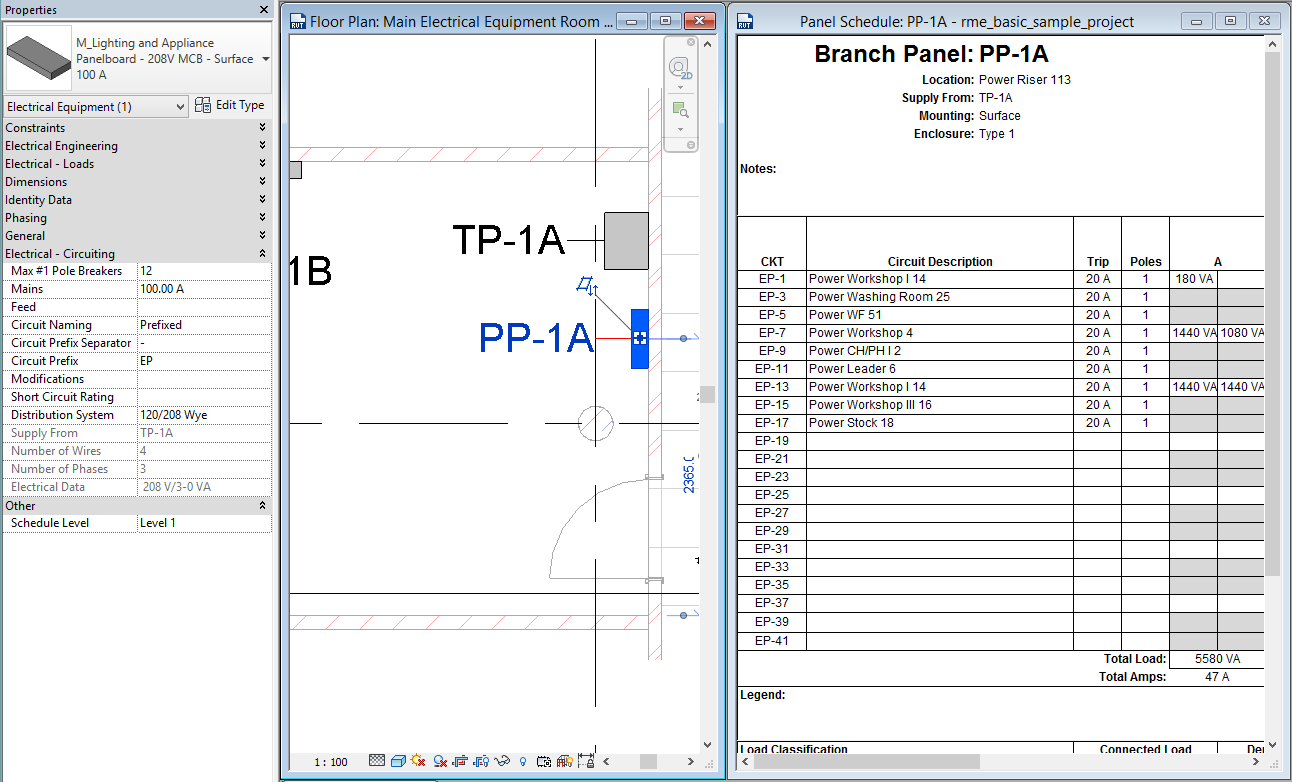Enable Shadows in the floor plan view
This screenshot has width=1292, height=782.
[x=439, y=761]
